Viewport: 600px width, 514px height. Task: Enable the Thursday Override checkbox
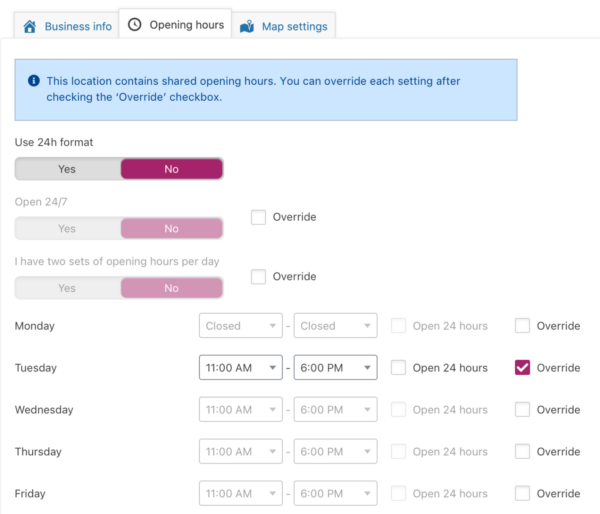coord(523,452)
